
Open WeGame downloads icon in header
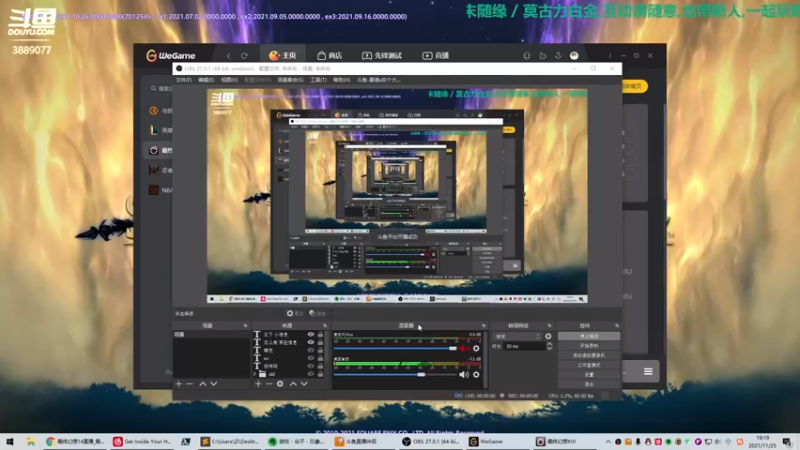coord(558,56)
